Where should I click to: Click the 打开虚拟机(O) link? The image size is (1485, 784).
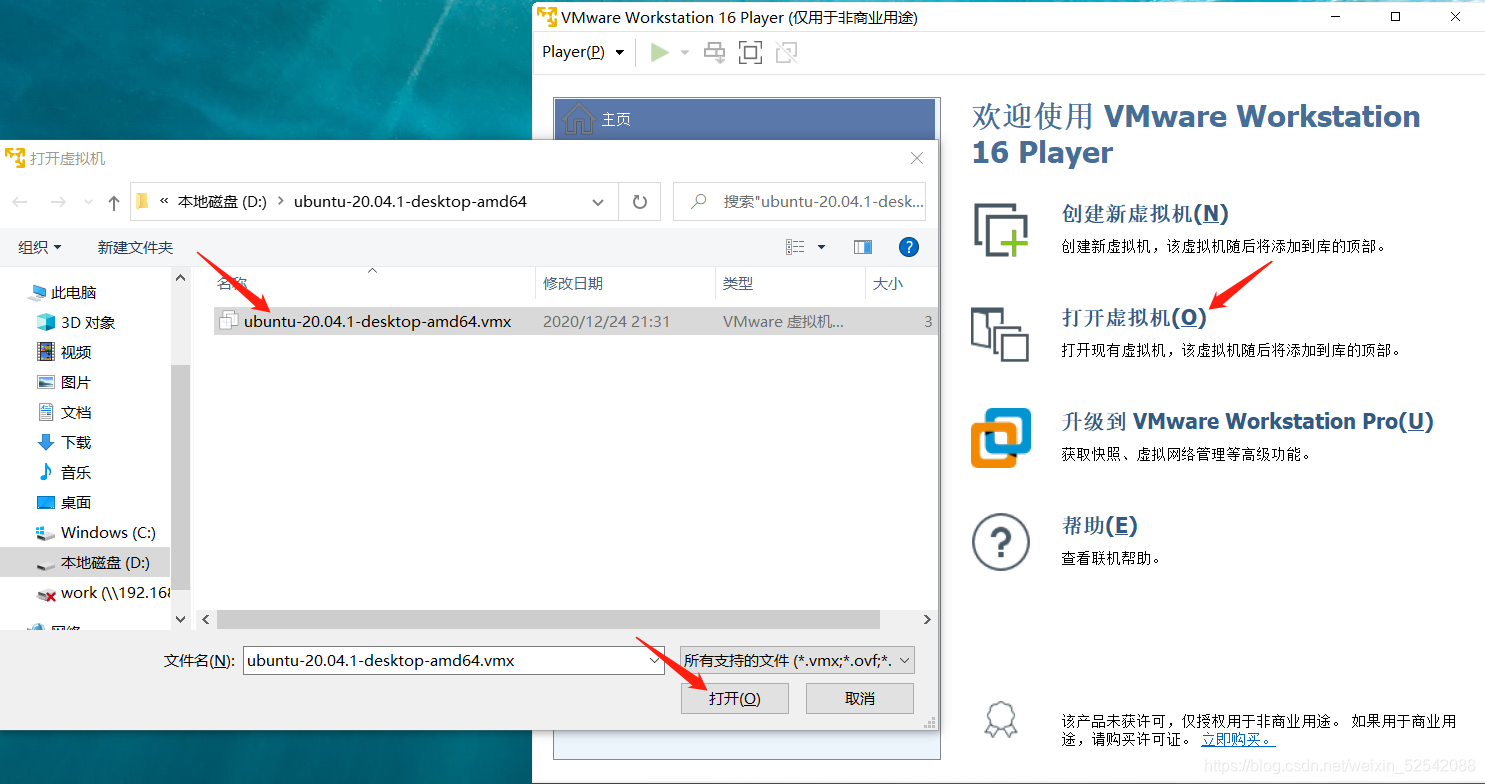[1134, 317]
